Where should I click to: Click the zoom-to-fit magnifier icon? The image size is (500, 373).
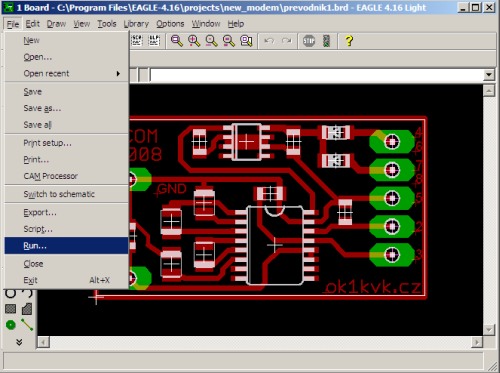(x=177, y=41)
